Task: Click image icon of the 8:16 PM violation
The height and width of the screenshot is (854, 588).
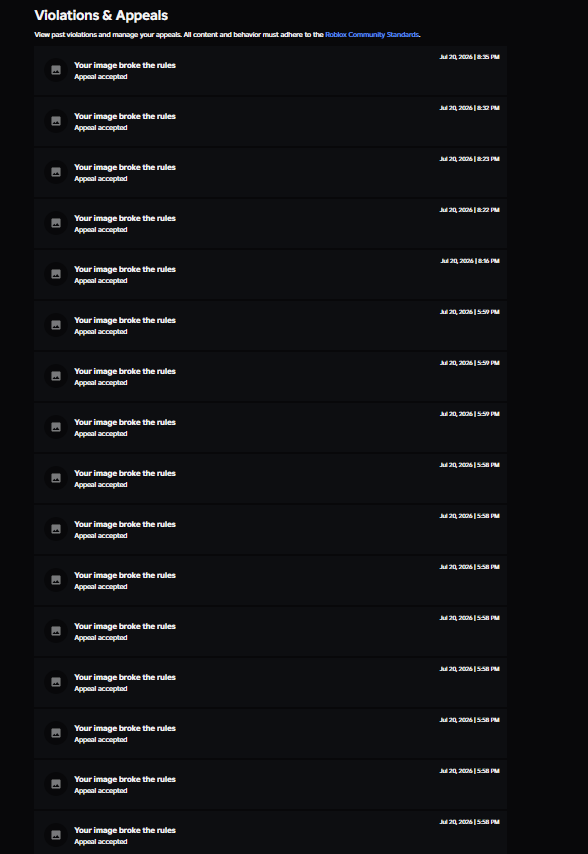Action: click(x=56, y=274)
